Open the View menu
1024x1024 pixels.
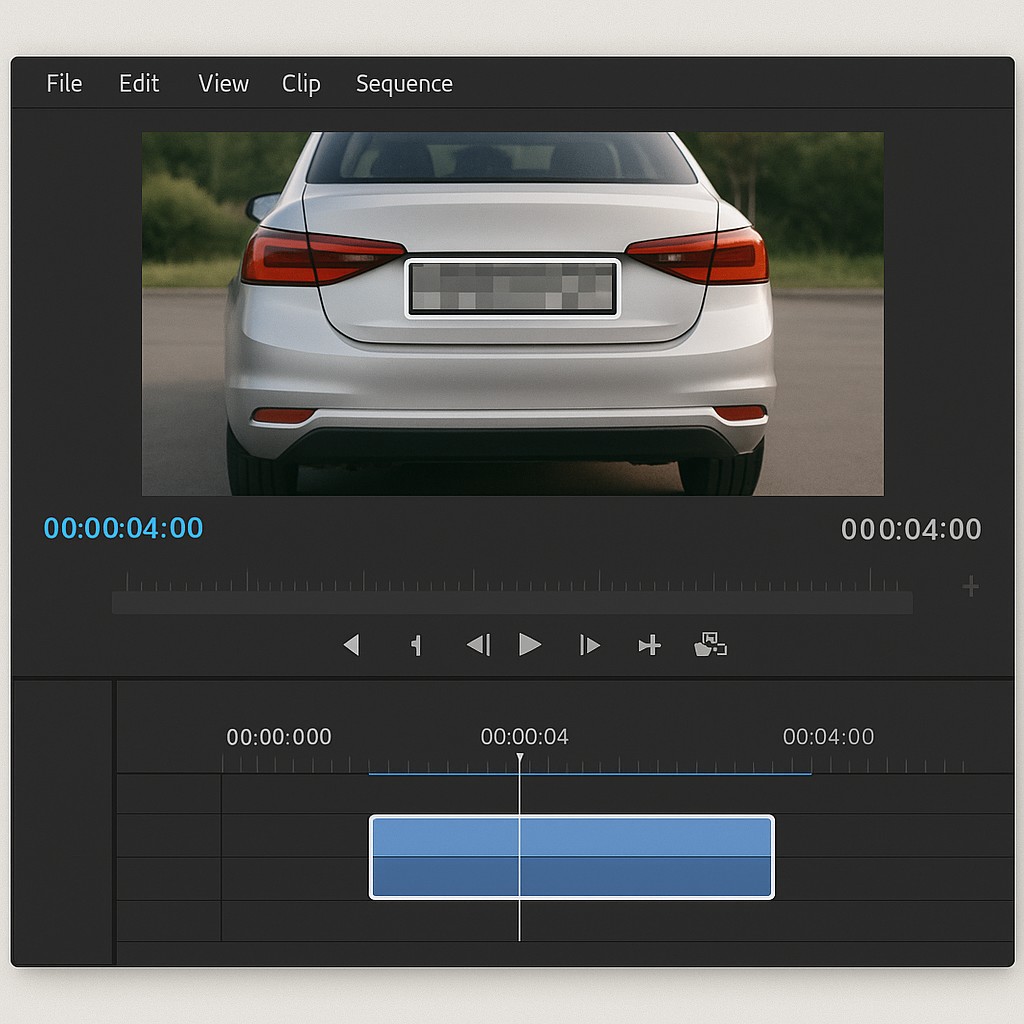pyautogui.click(x=223, y=84)
